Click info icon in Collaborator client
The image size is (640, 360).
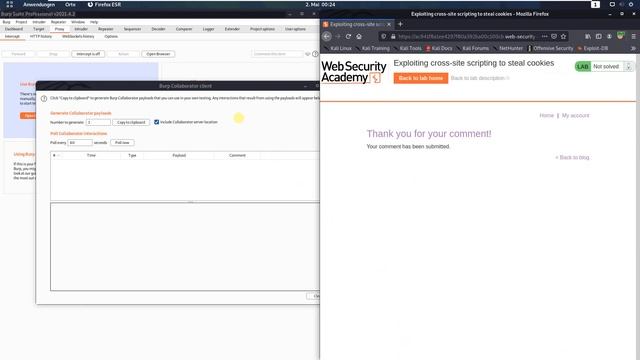pyautogui.click(x=44, y=98)
